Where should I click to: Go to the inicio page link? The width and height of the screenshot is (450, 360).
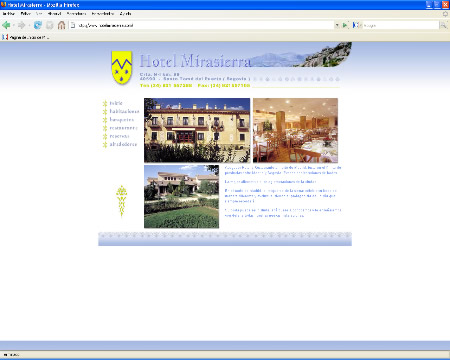coord(116,103)
